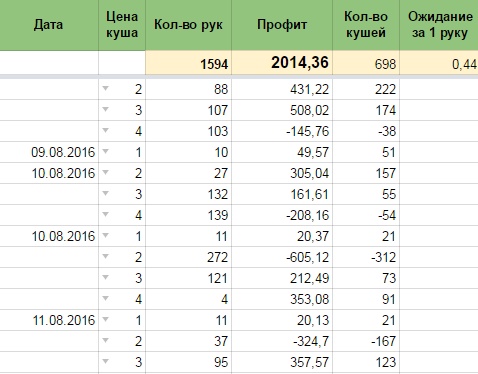Select cell 174 in Кол-во кушей
The image size is (478, 374).
[366, 110]
